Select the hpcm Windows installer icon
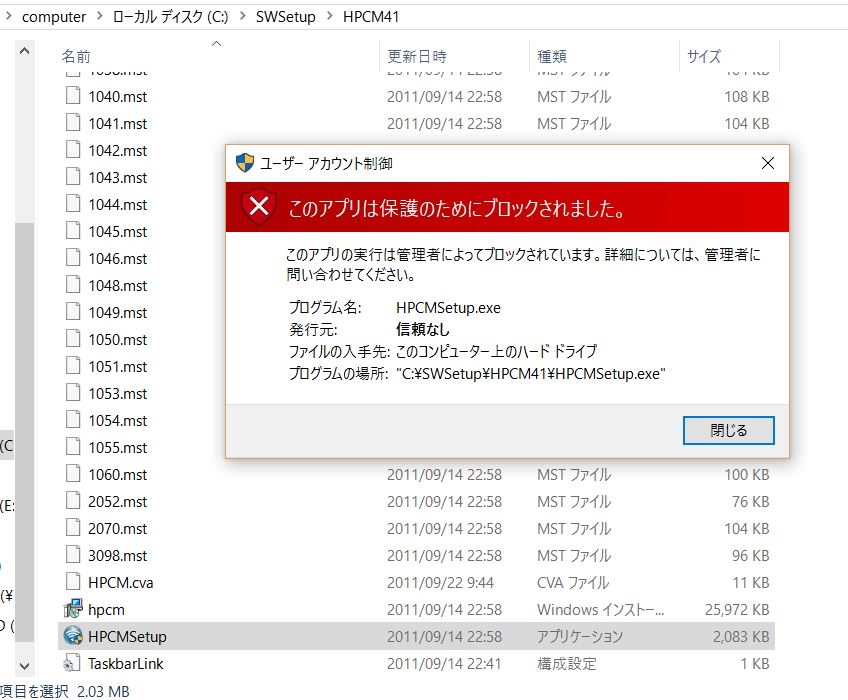 pyautogui.click(x=73, y=609)
